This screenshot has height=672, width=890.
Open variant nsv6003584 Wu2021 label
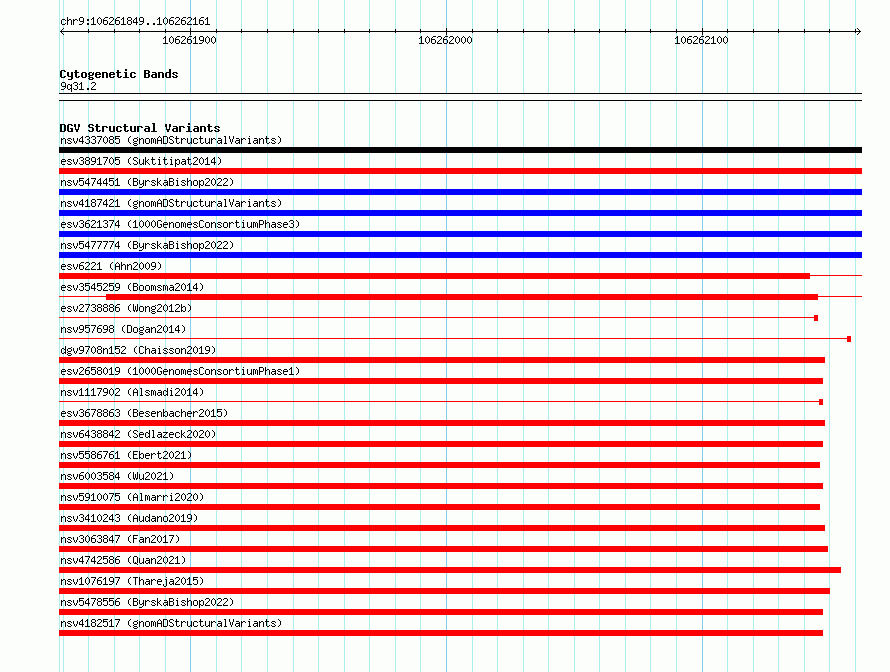[117, 476]
